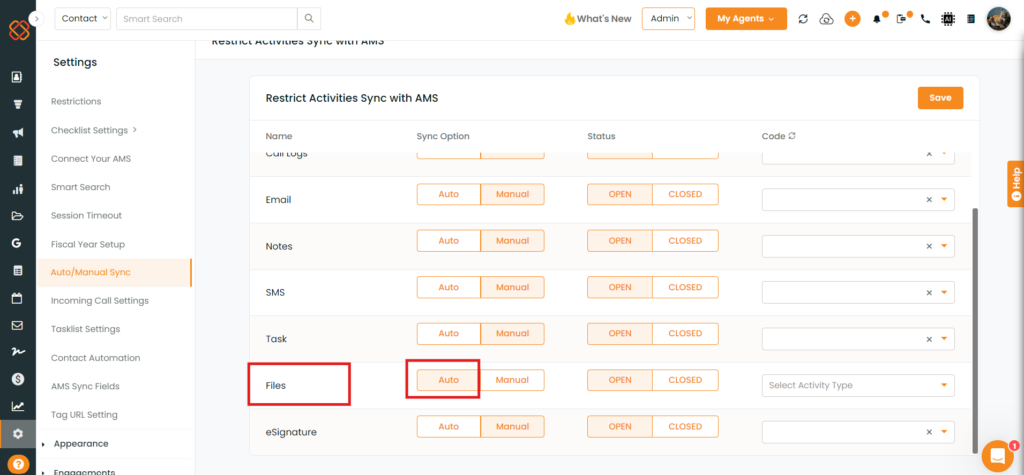Open the funnel pipeline icon in left rail
The height and width of the screenshot is (475, 1024).
[x=18, y=105]
